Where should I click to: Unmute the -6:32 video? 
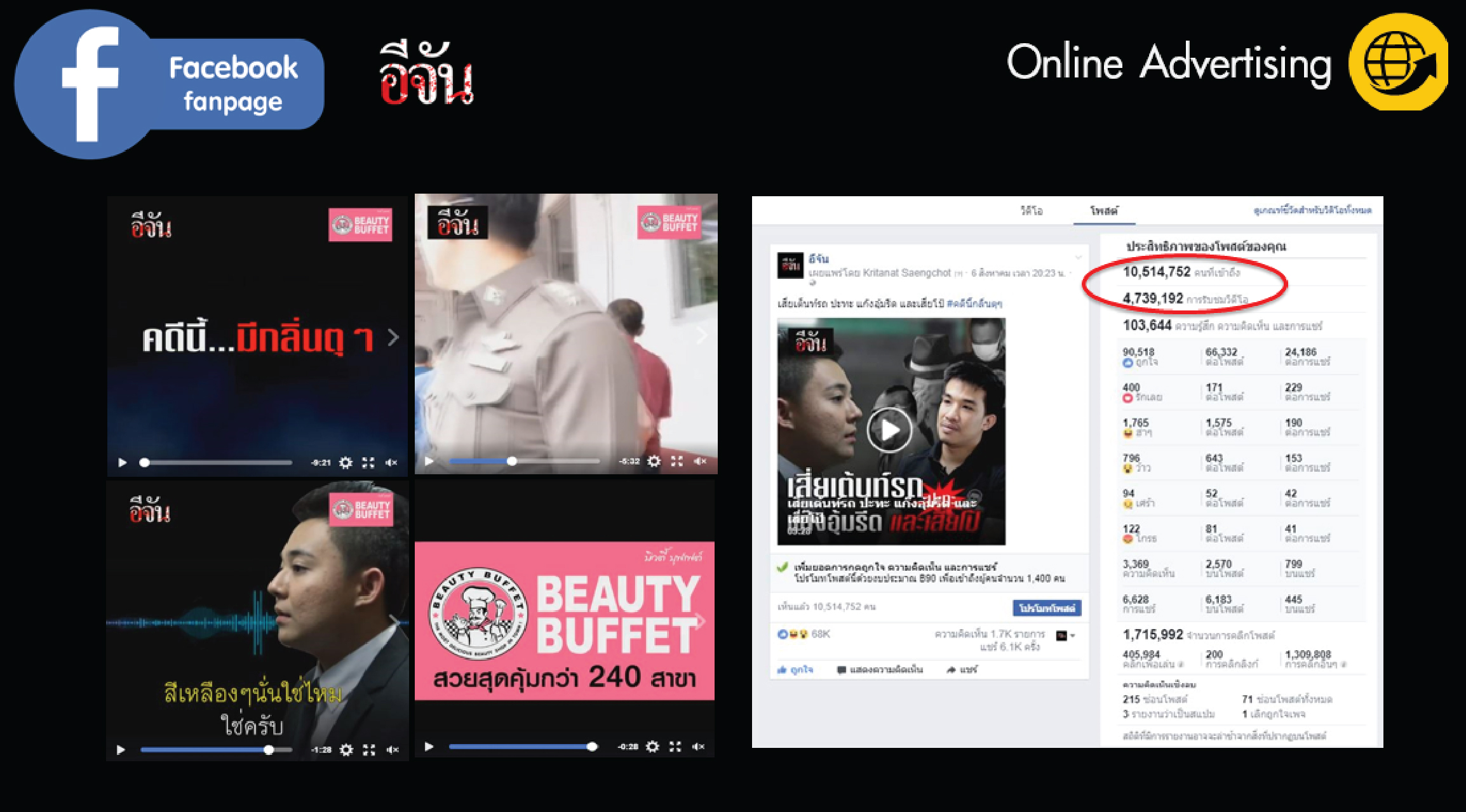(x=700, y=461)
